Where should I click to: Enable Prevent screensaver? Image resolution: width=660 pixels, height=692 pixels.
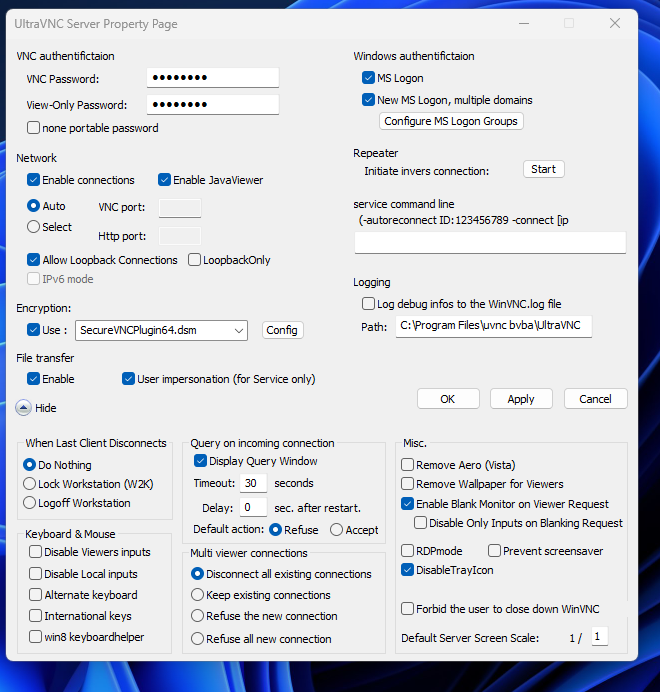tap(494, 551)
